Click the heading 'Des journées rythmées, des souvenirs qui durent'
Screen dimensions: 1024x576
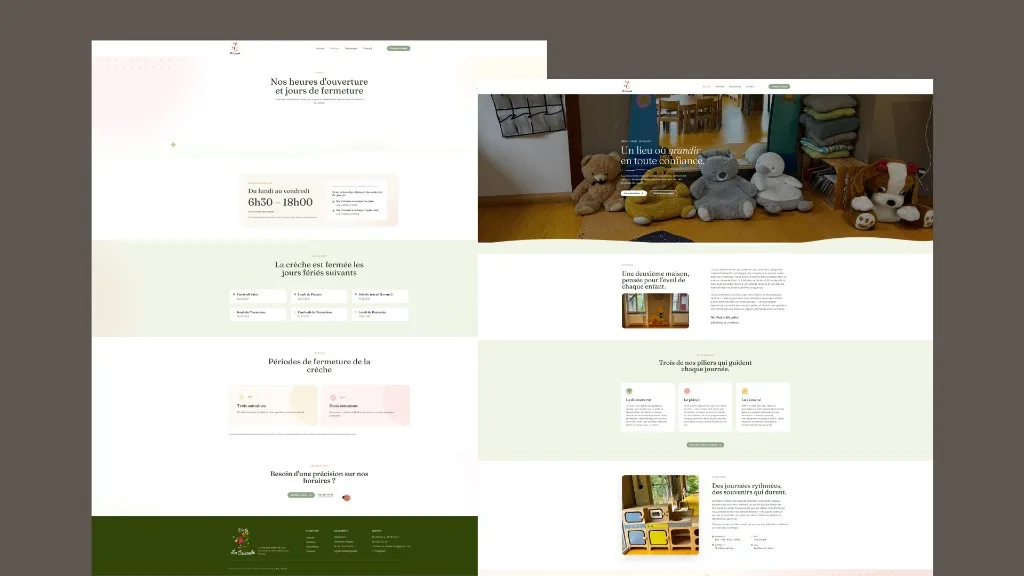(749, 489)
